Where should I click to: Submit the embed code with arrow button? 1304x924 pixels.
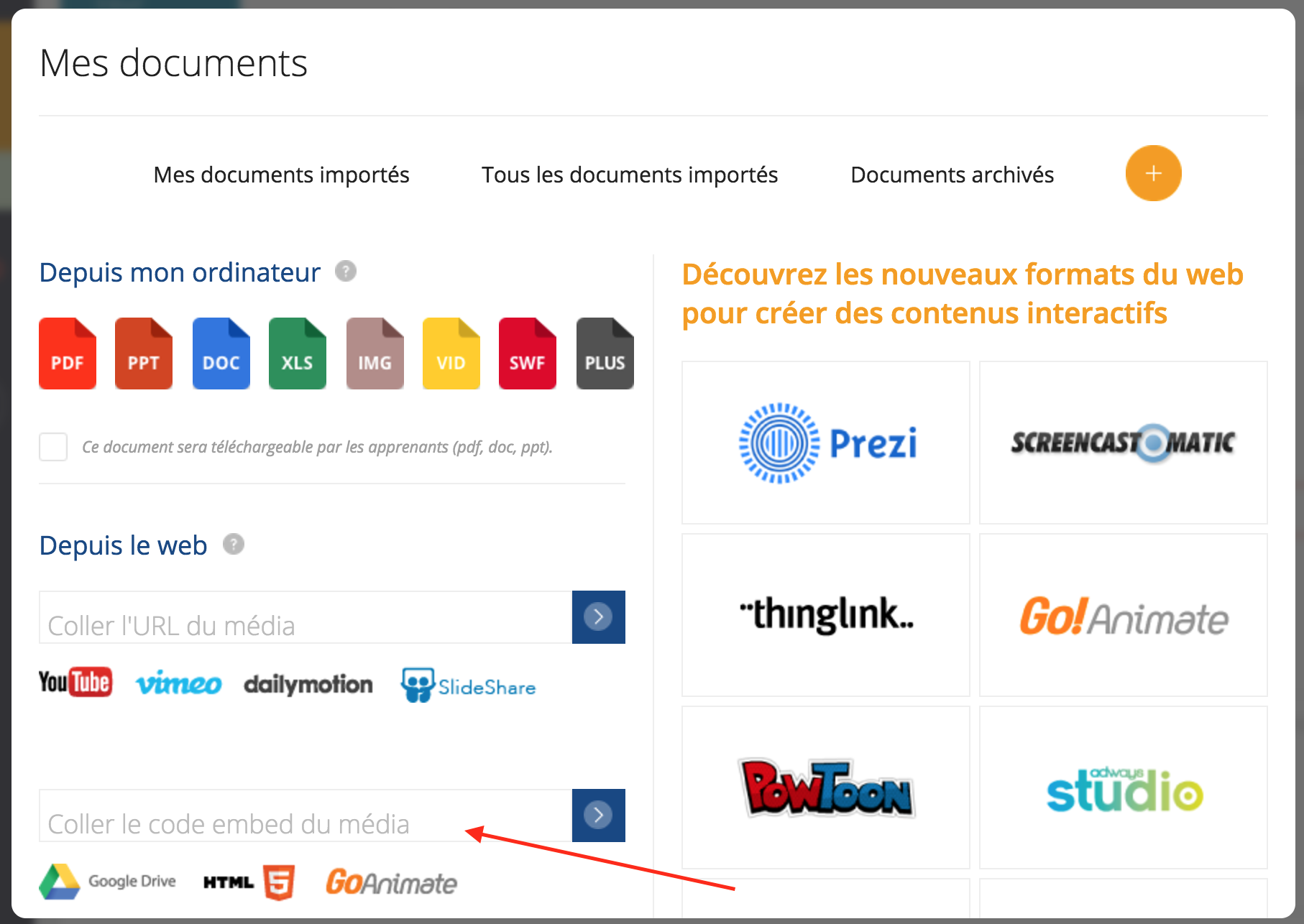point(598,816)
